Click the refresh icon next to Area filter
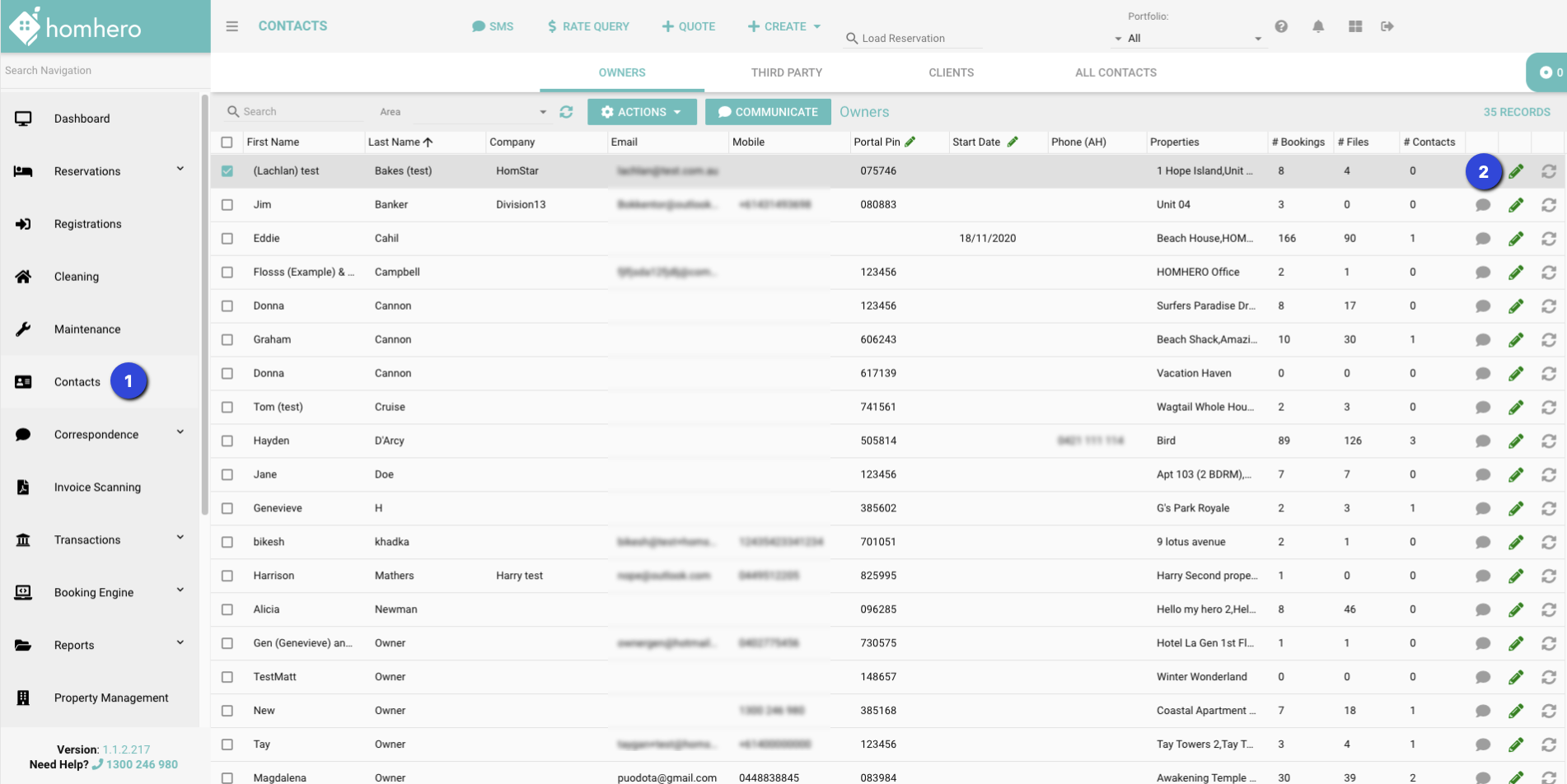 click(566, 112)
